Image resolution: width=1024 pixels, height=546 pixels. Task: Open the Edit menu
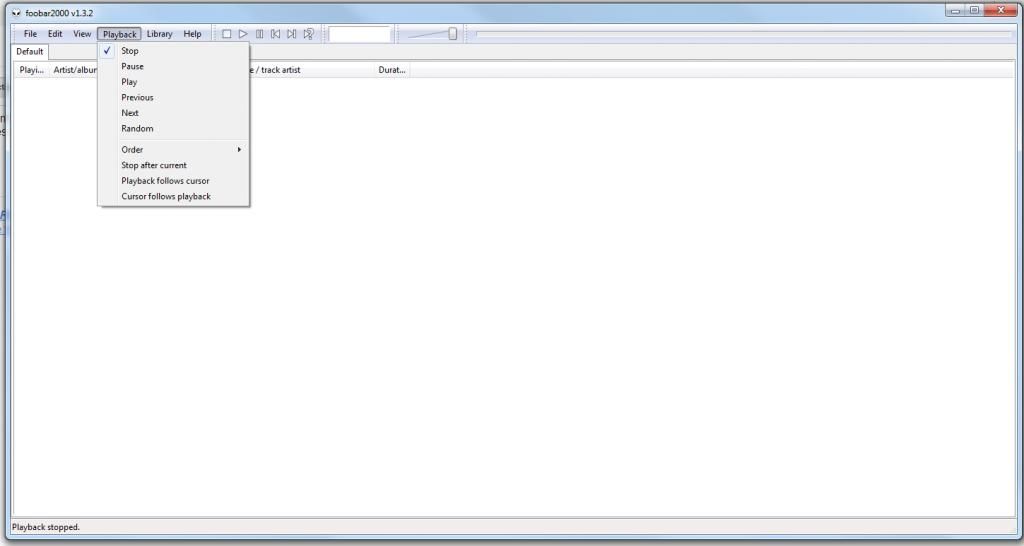pyautogui.click(x=55, y=34)
